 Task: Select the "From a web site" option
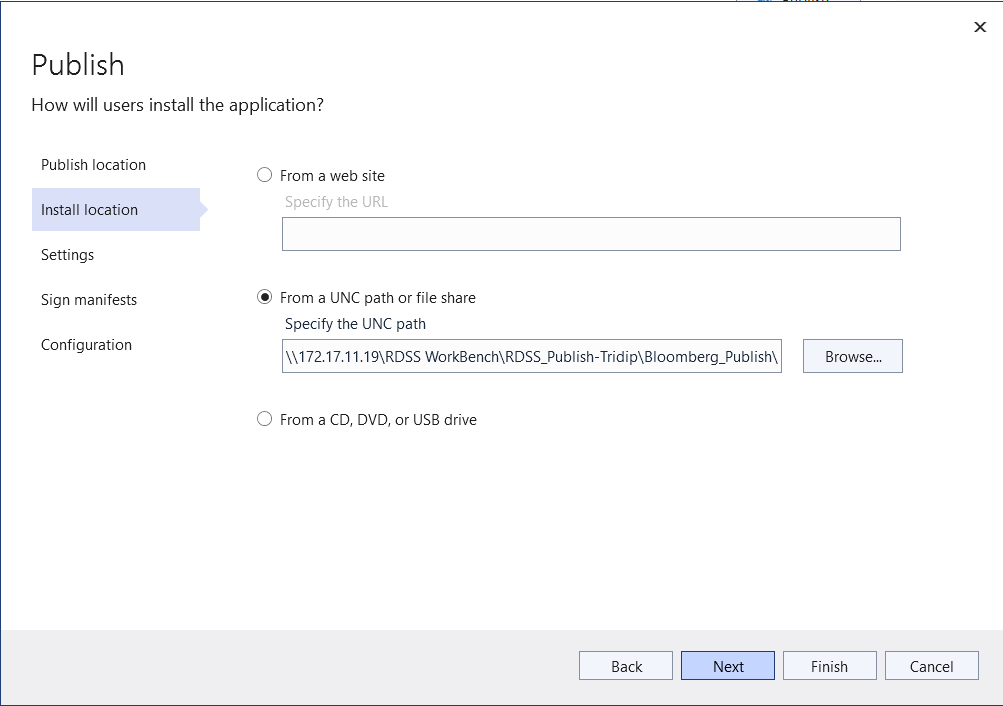point(264,174)
